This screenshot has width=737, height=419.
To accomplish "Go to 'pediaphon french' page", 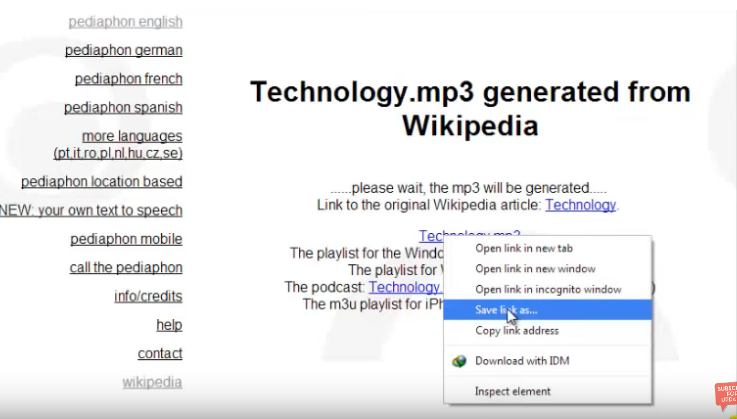I will click(x=128, y=79).
